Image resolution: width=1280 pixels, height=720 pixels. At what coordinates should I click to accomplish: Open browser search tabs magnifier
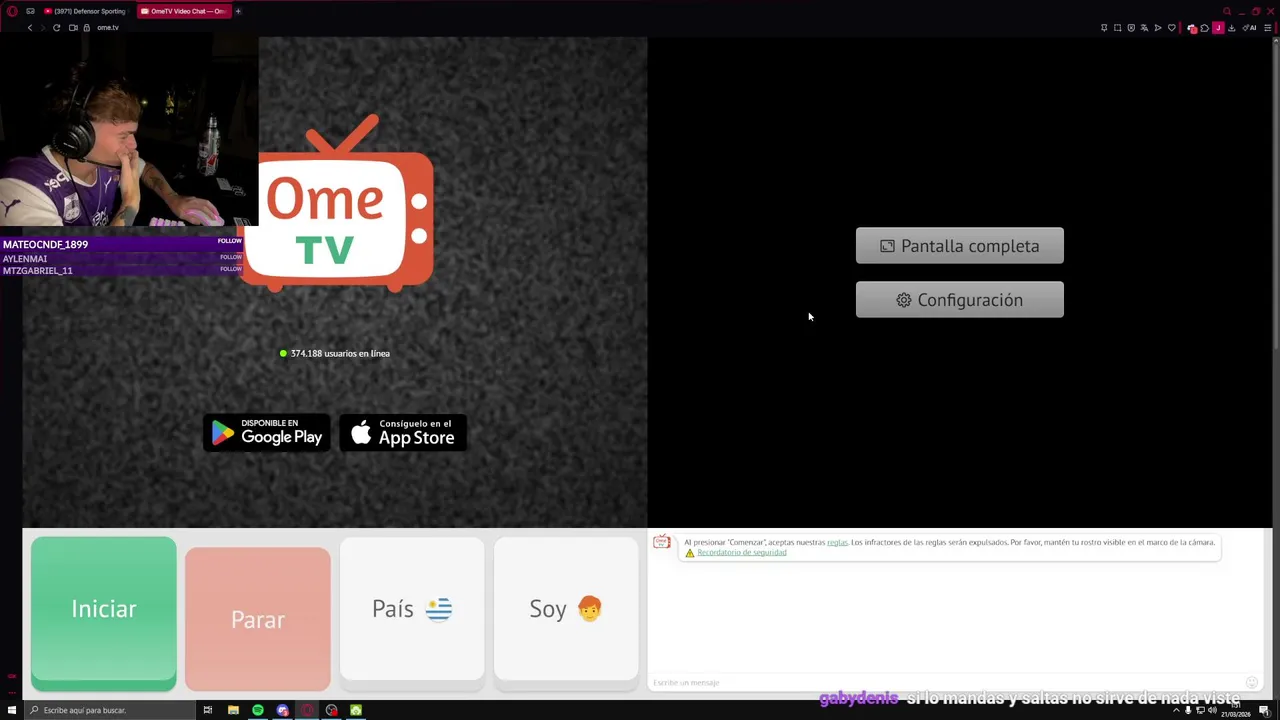pos(1227,11)
